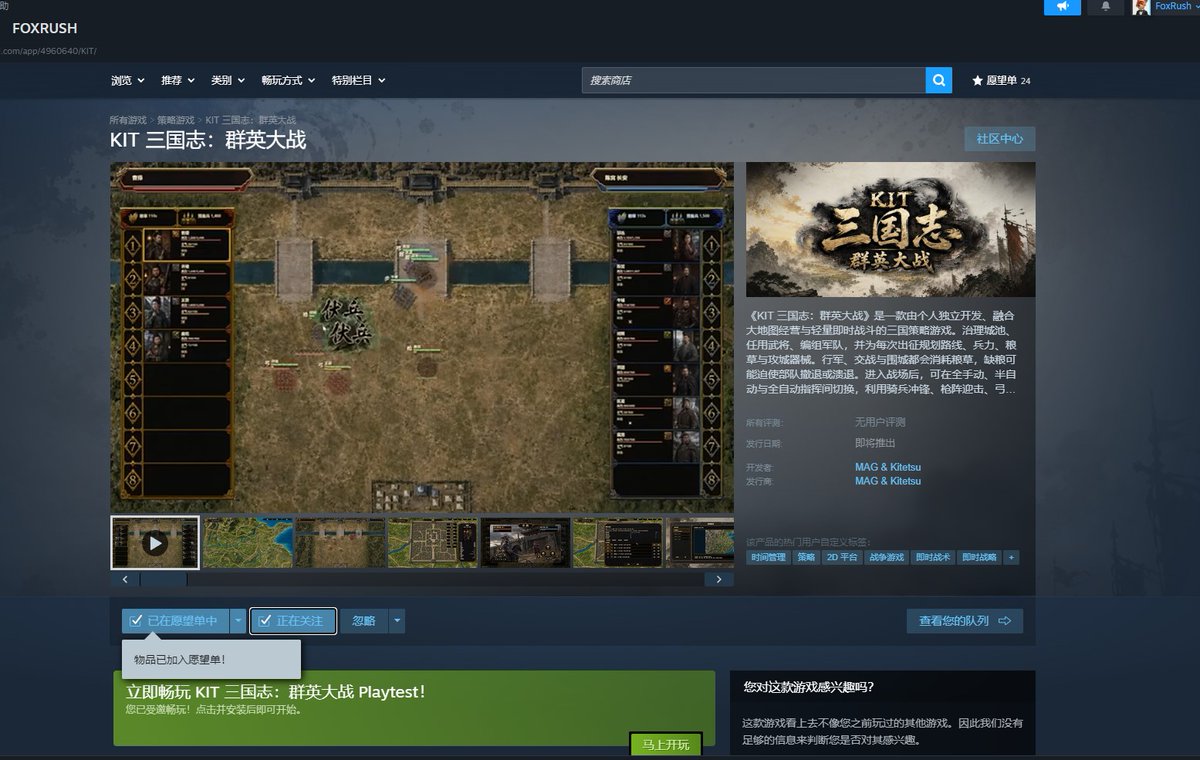Open the 社区中心 community hub
This screenshot has height=760, width=1200.
999,139
